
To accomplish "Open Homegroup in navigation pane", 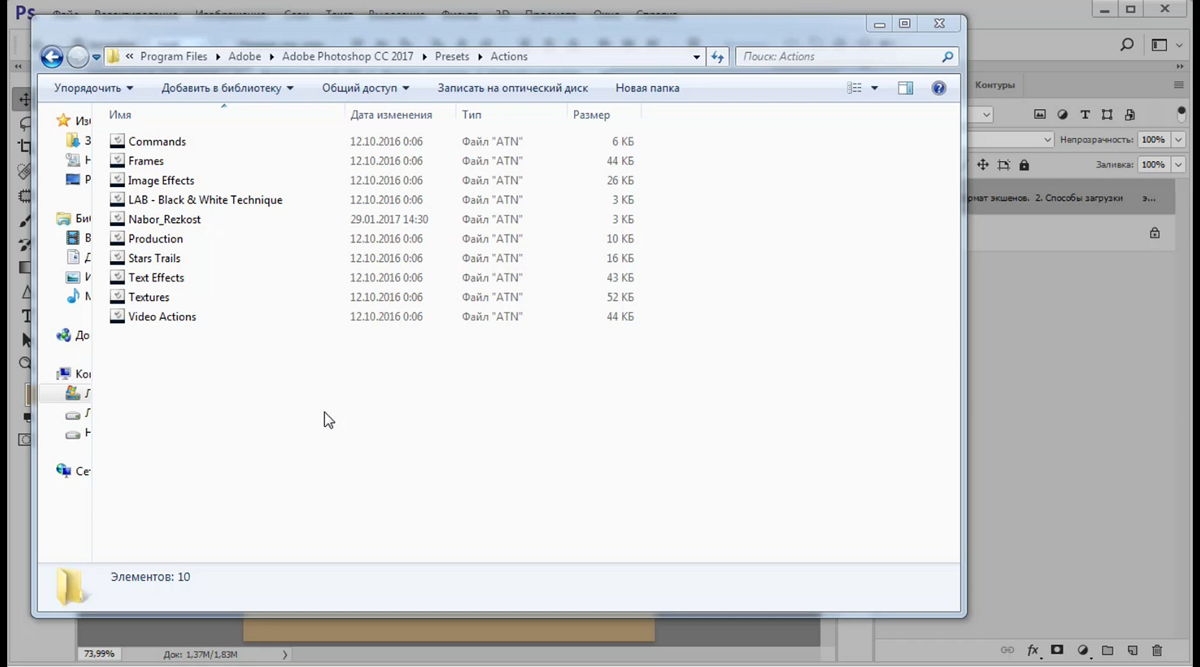I will click(64, 336).
